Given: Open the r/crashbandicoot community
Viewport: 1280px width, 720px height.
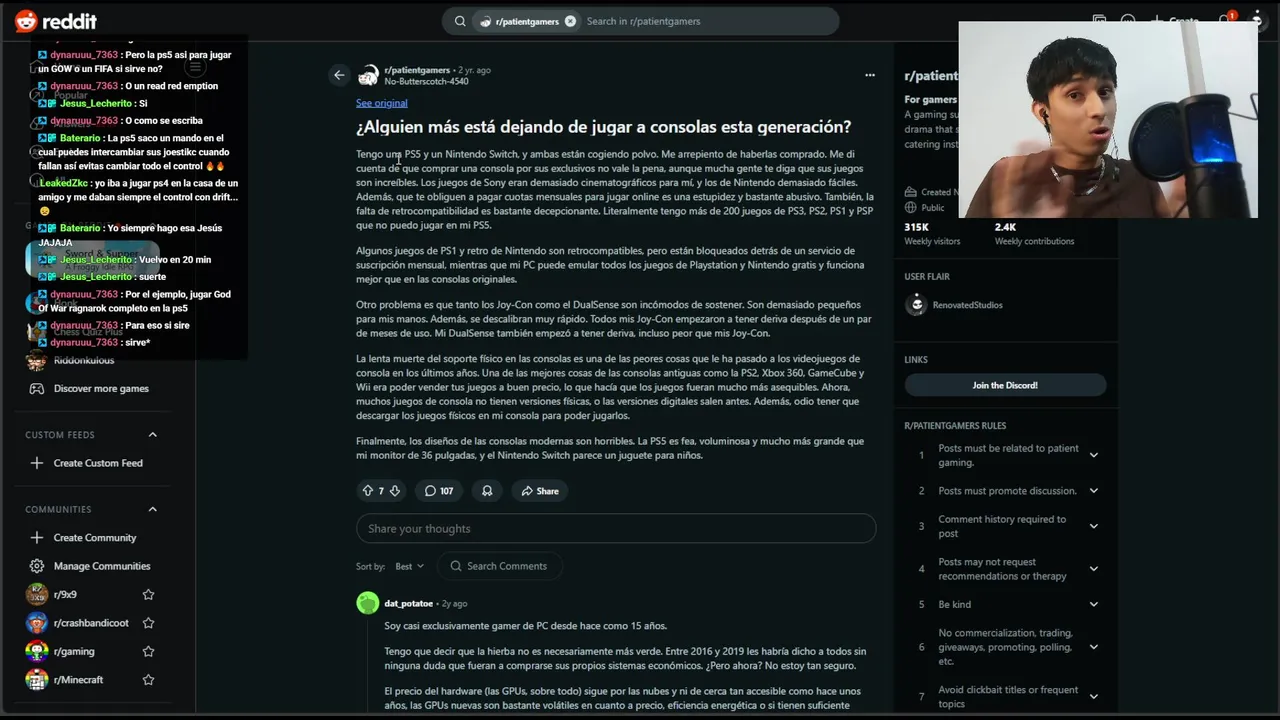Looking at the screenshot, I should coord(91,623).
